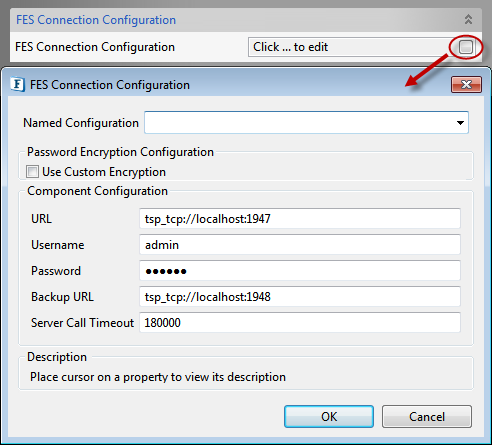Click the Cancel button

tap(427, 417)
